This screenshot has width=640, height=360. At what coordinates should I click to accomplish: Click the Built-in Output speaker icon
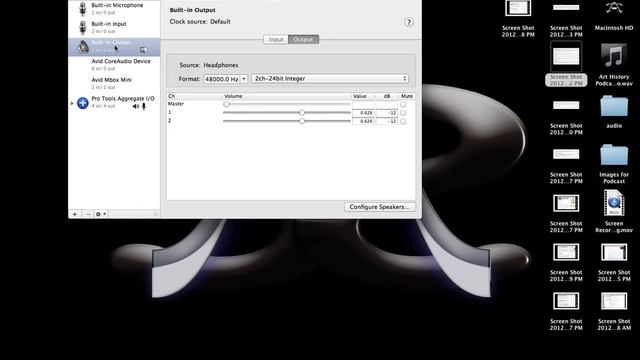83,47
